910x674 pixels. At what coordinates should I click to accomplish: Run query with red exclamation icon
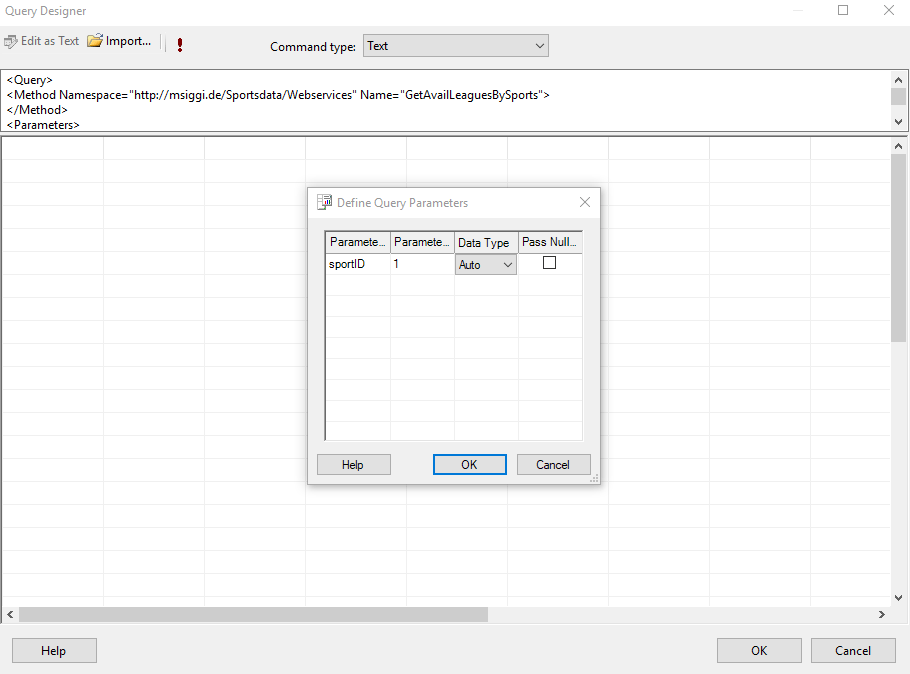[179, 45]
